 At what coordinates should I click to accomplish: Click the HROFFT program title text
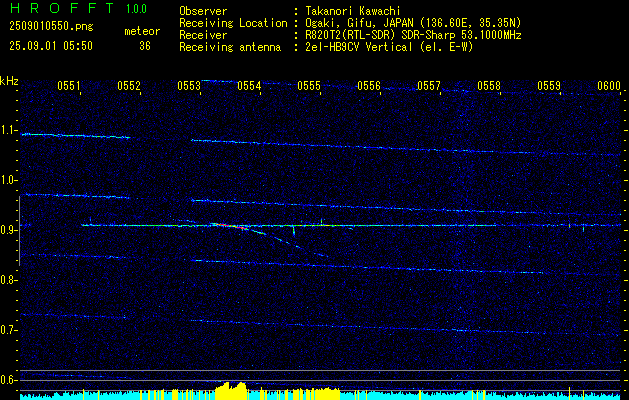(62, 8)
